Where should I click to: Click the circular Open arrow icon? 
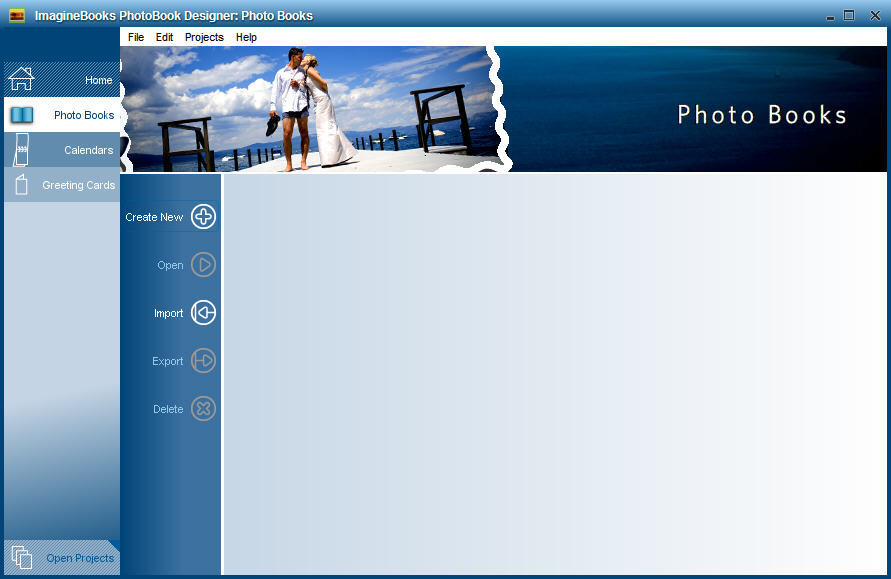[x=201, y=264]
